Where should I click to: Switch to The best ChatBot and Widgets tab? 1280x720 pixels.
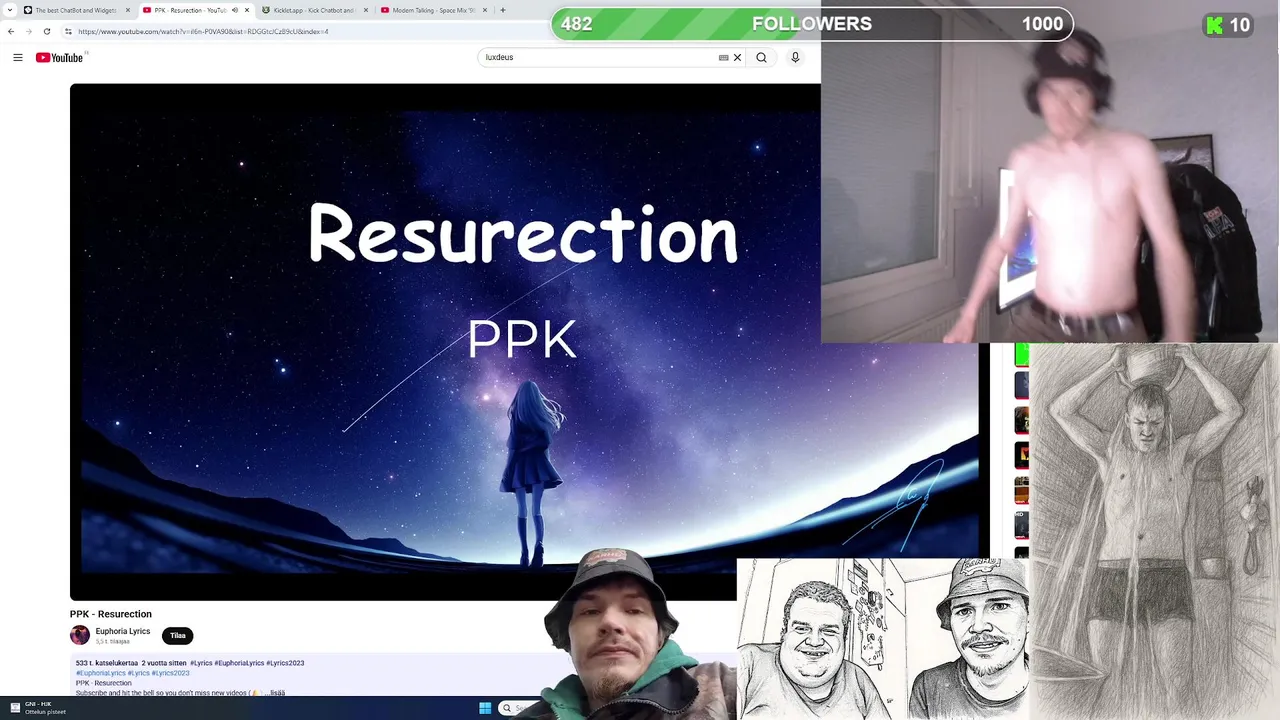point(76,10)
